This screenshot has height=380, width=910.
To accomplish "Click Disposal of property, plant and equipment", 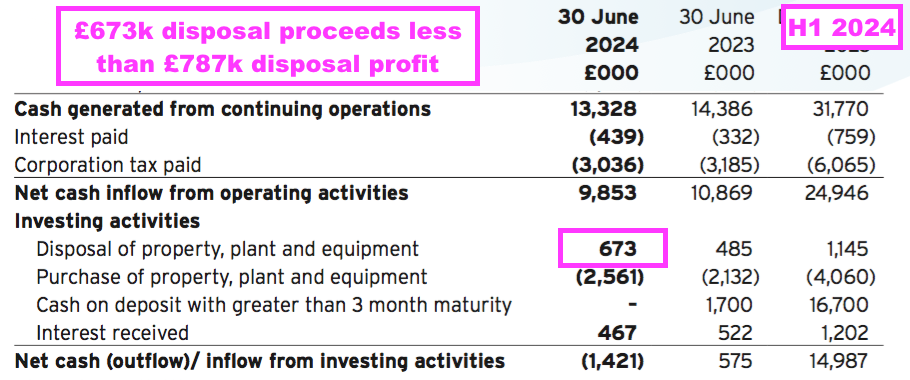I will pos(228,249).
